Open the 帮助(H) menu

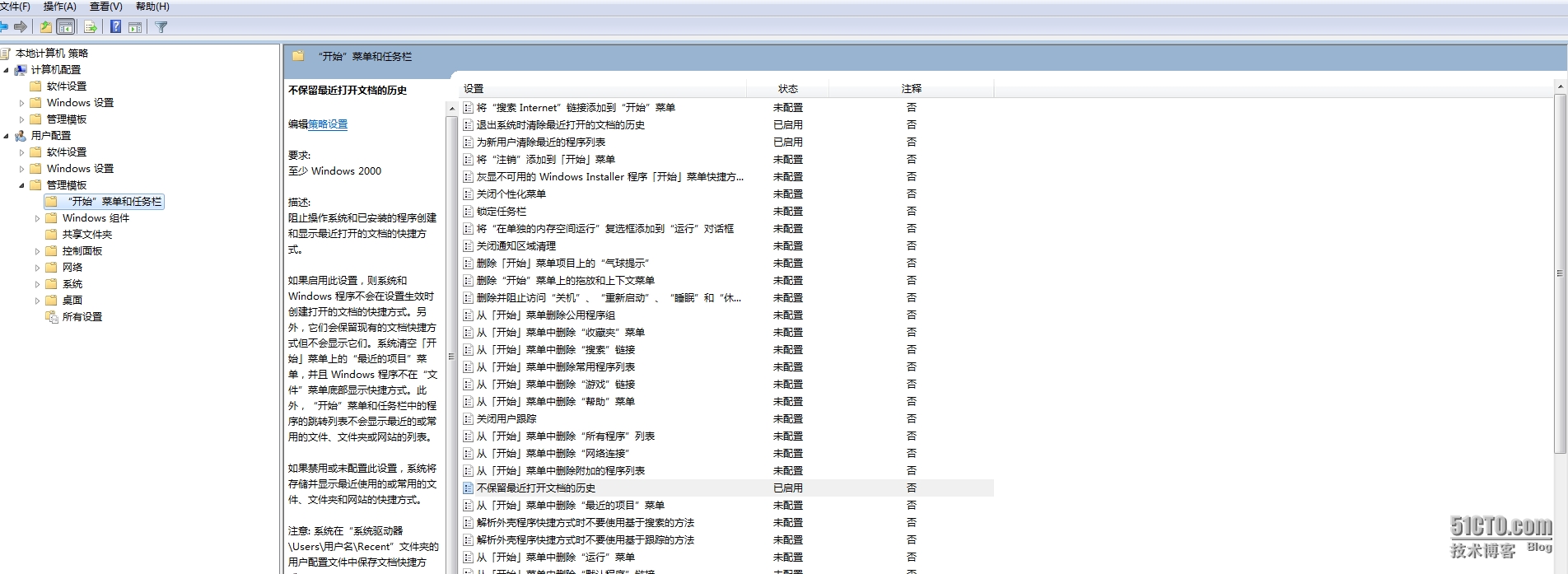[x=152, y=7]
